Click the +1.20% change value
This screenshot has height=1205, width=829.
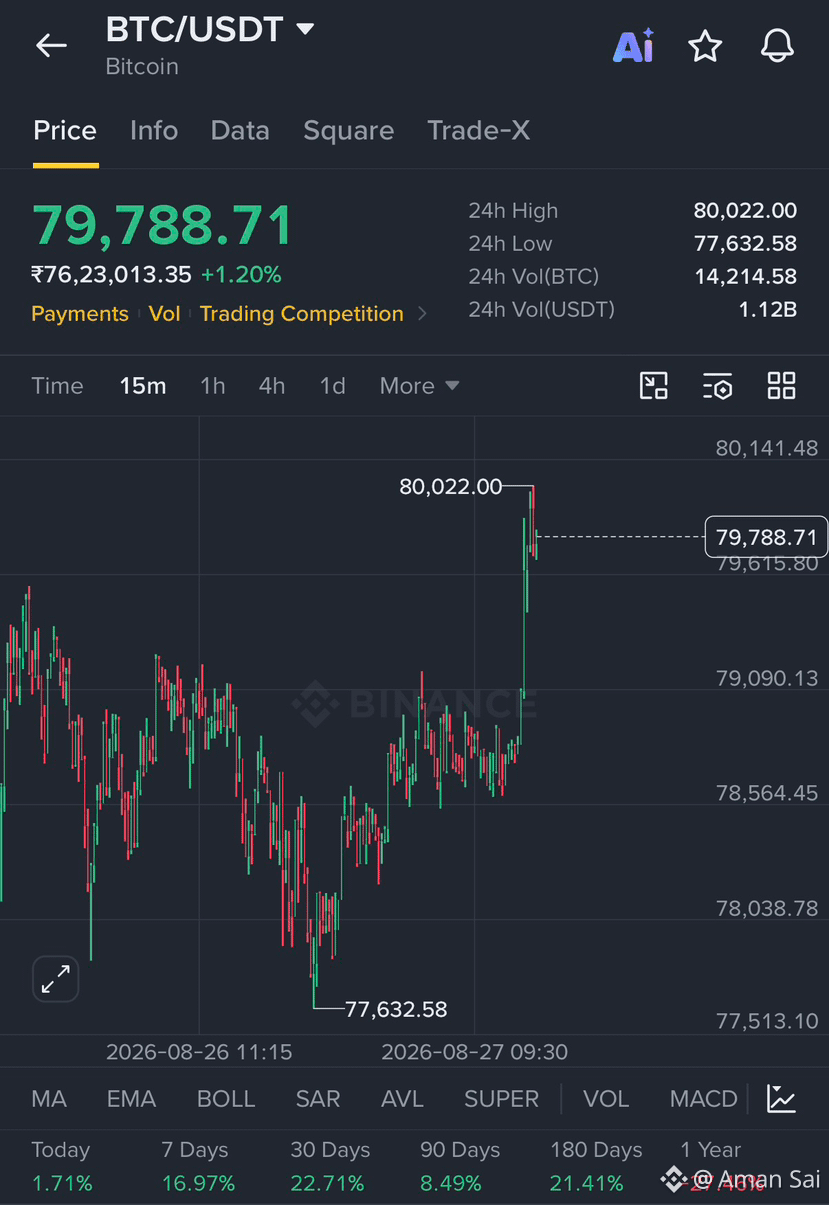point(241,274)
